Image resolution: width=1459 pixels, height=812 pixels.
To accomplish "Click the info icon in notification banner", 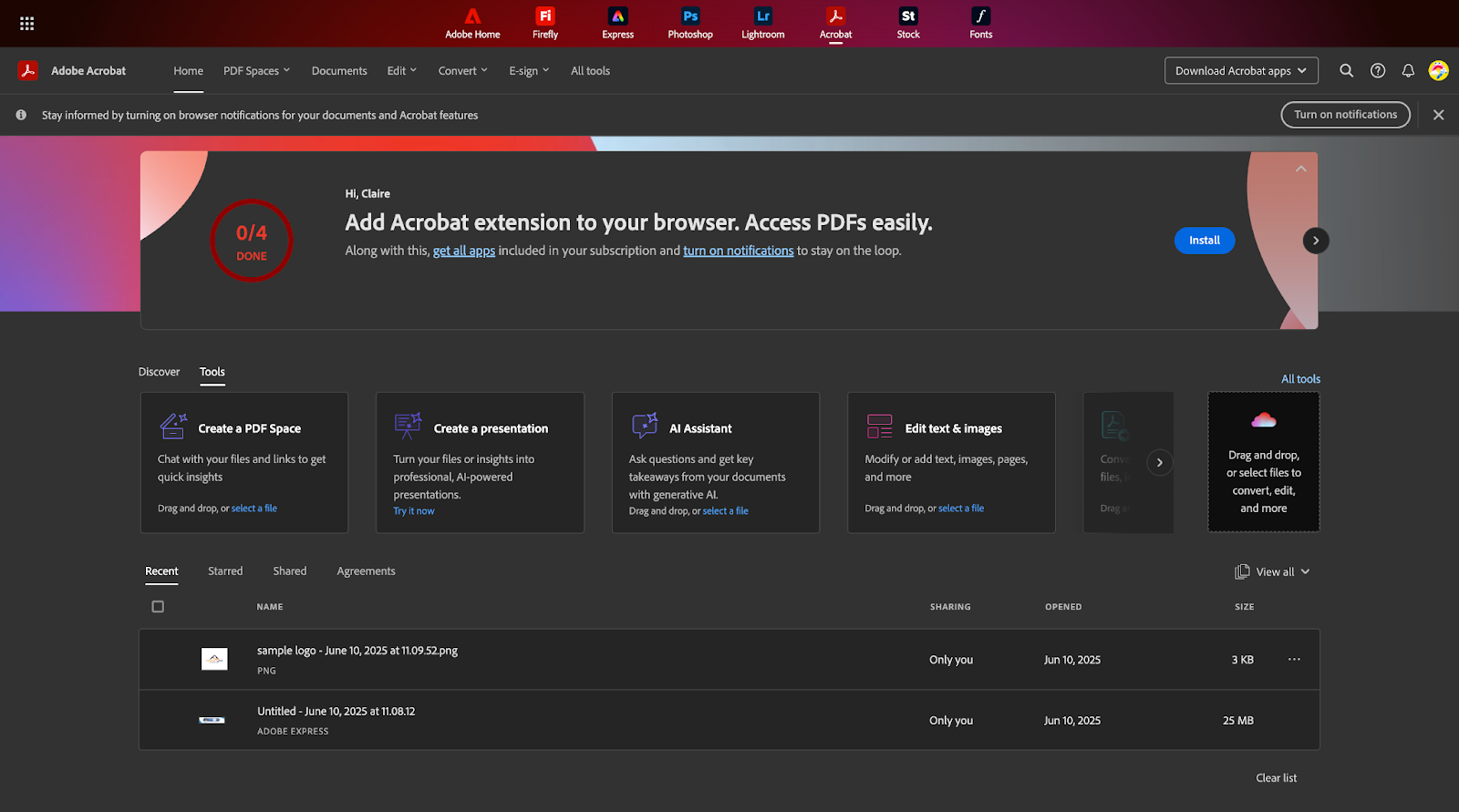I will click(21, 115).
